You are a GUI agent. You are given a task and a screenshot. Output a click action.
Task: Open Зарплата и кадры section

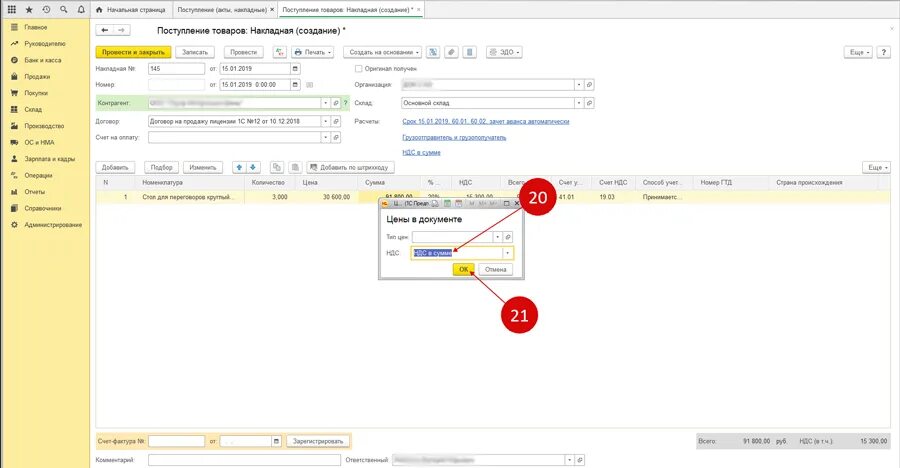point(49,159)
